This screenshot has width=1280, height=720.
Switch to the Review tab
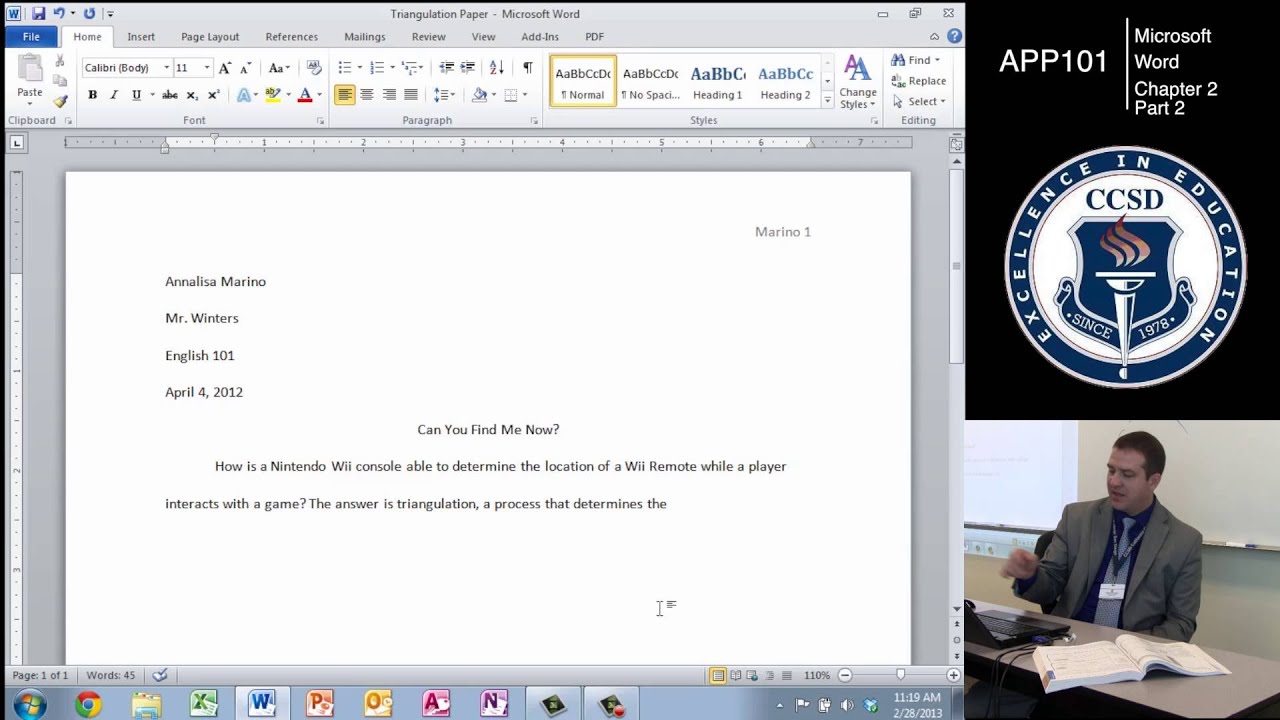428,37
